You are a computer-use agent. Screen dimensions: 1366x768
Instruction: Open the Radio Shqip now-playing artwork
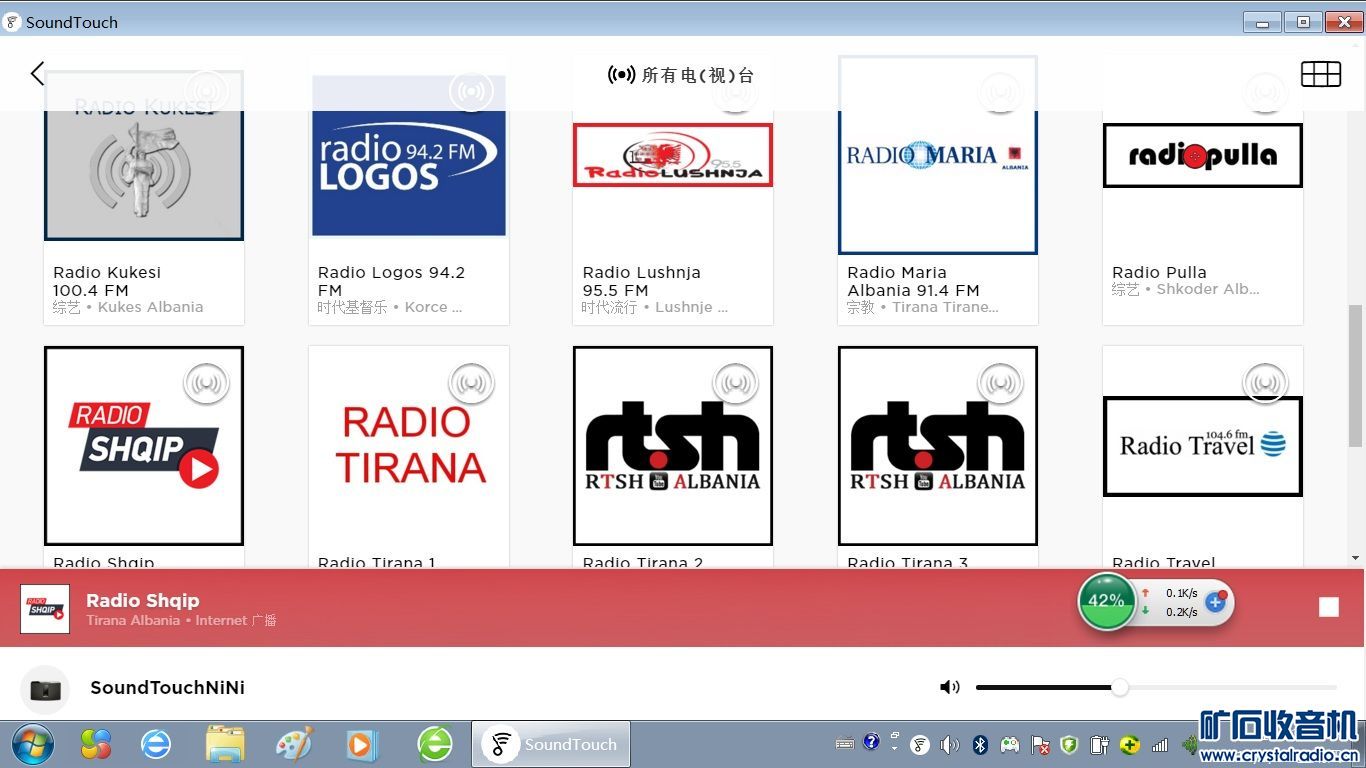pyautogui.click(x=45, y=609)
